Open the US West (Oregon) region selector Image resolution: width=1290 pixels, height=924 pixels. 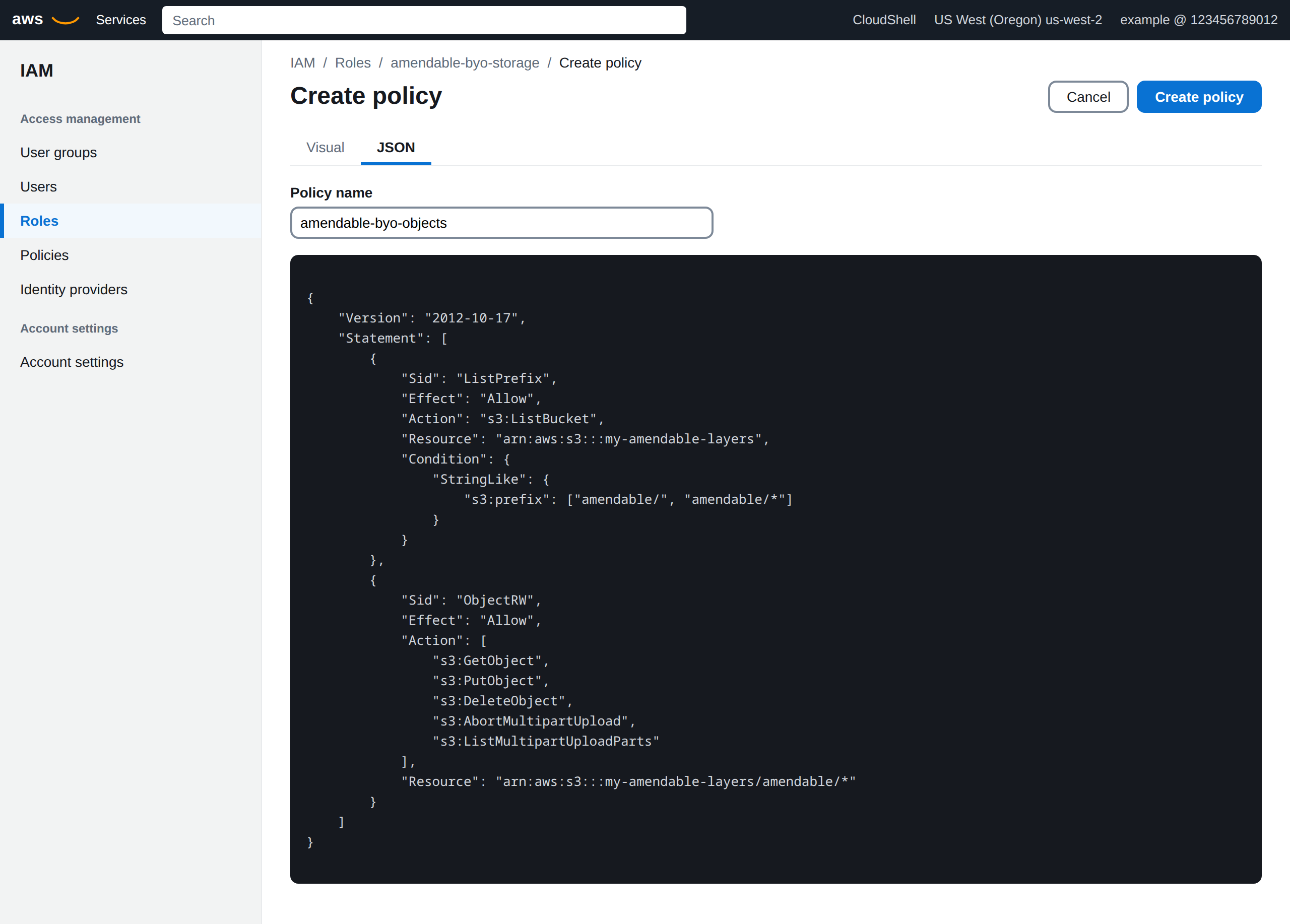[x=1017, y=20]
